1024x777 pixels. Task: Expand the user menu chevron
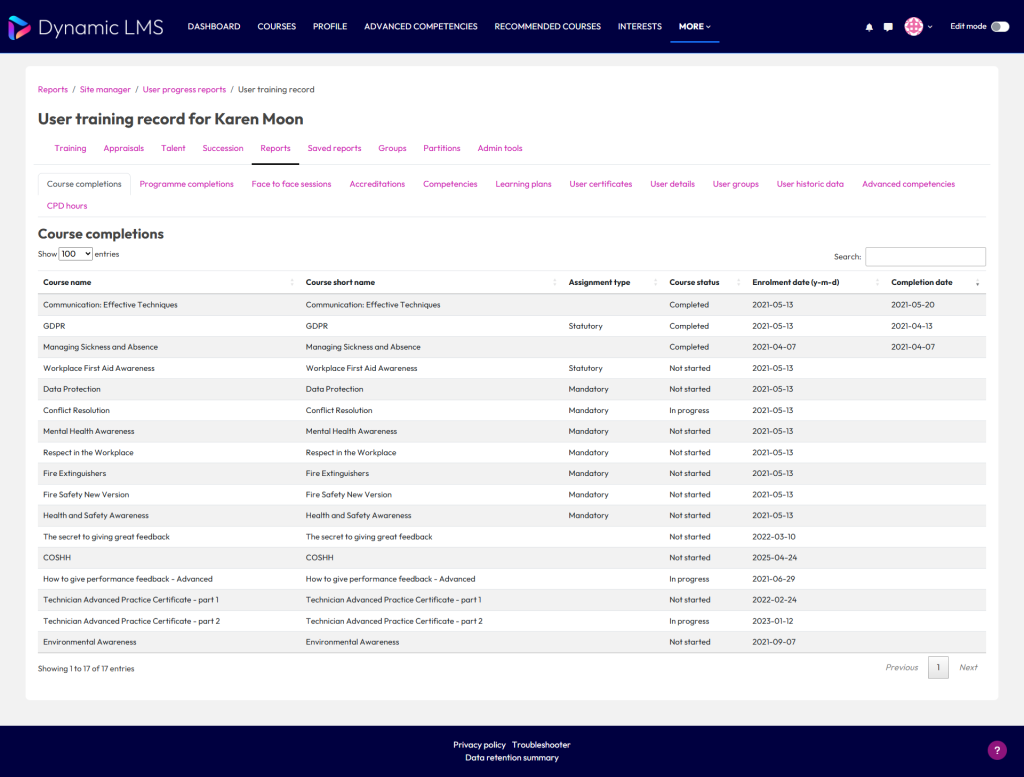click(930, 27)
